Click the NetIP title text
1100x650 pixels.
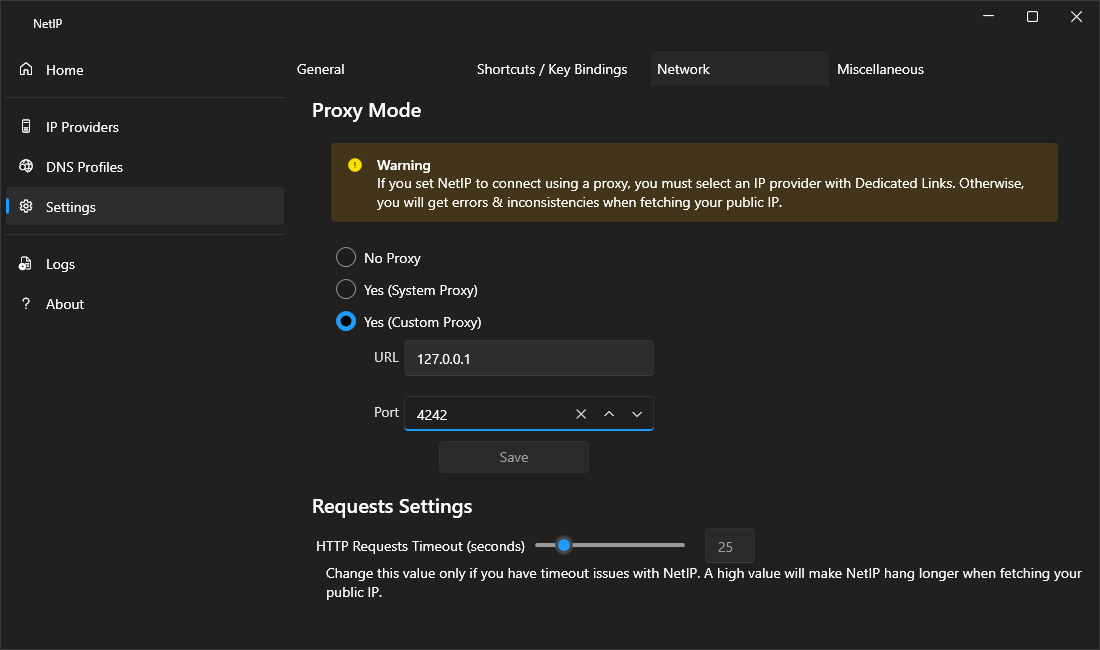[x=48, y=24]
